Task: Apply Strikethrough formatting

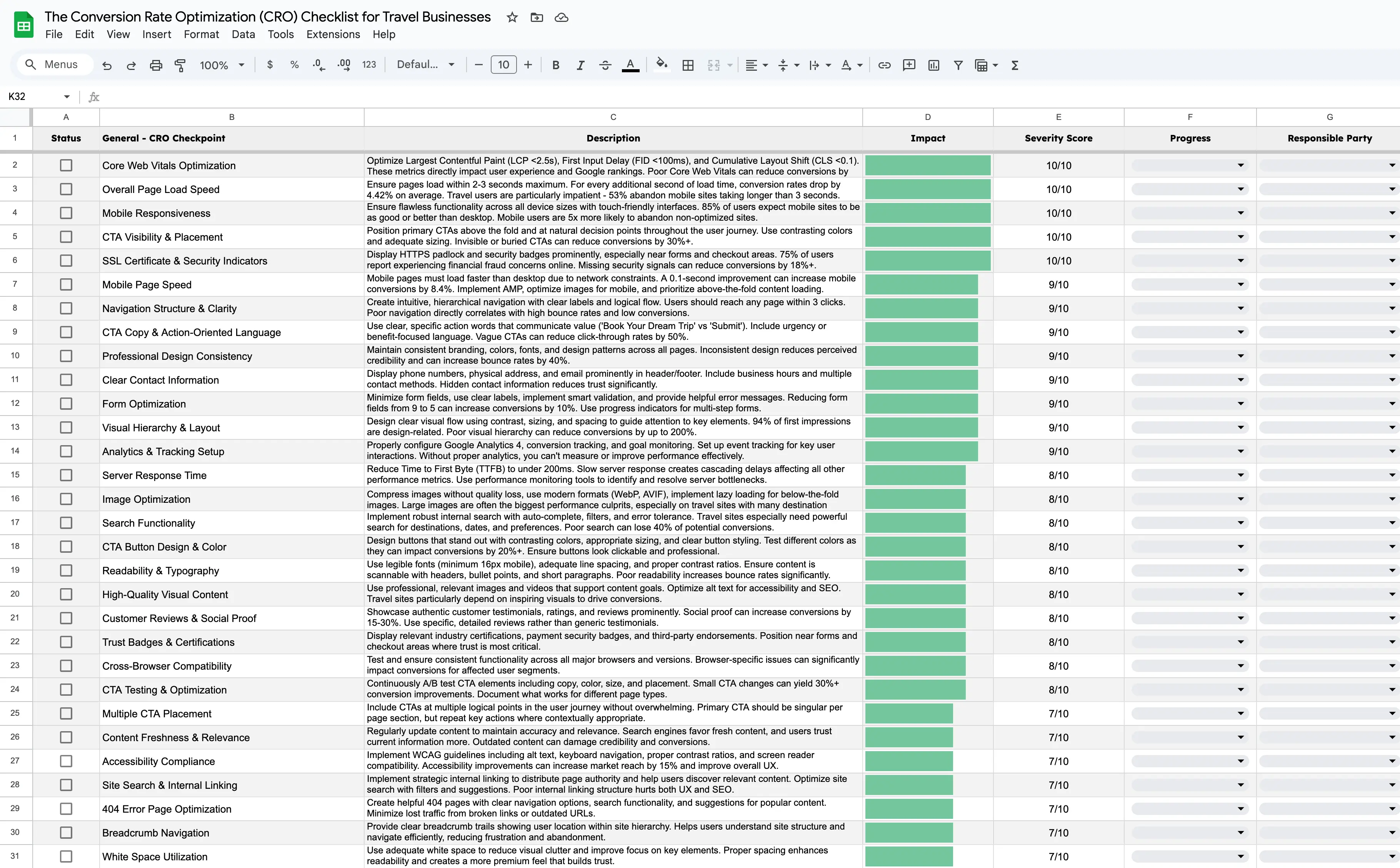Action: (x=605, y=65)
